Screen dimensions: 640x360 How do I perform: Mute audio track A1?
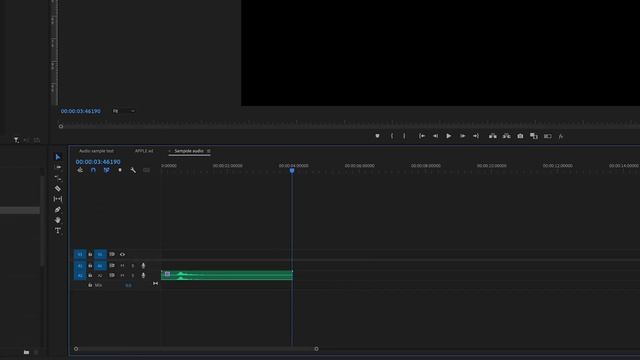point(122,266)
